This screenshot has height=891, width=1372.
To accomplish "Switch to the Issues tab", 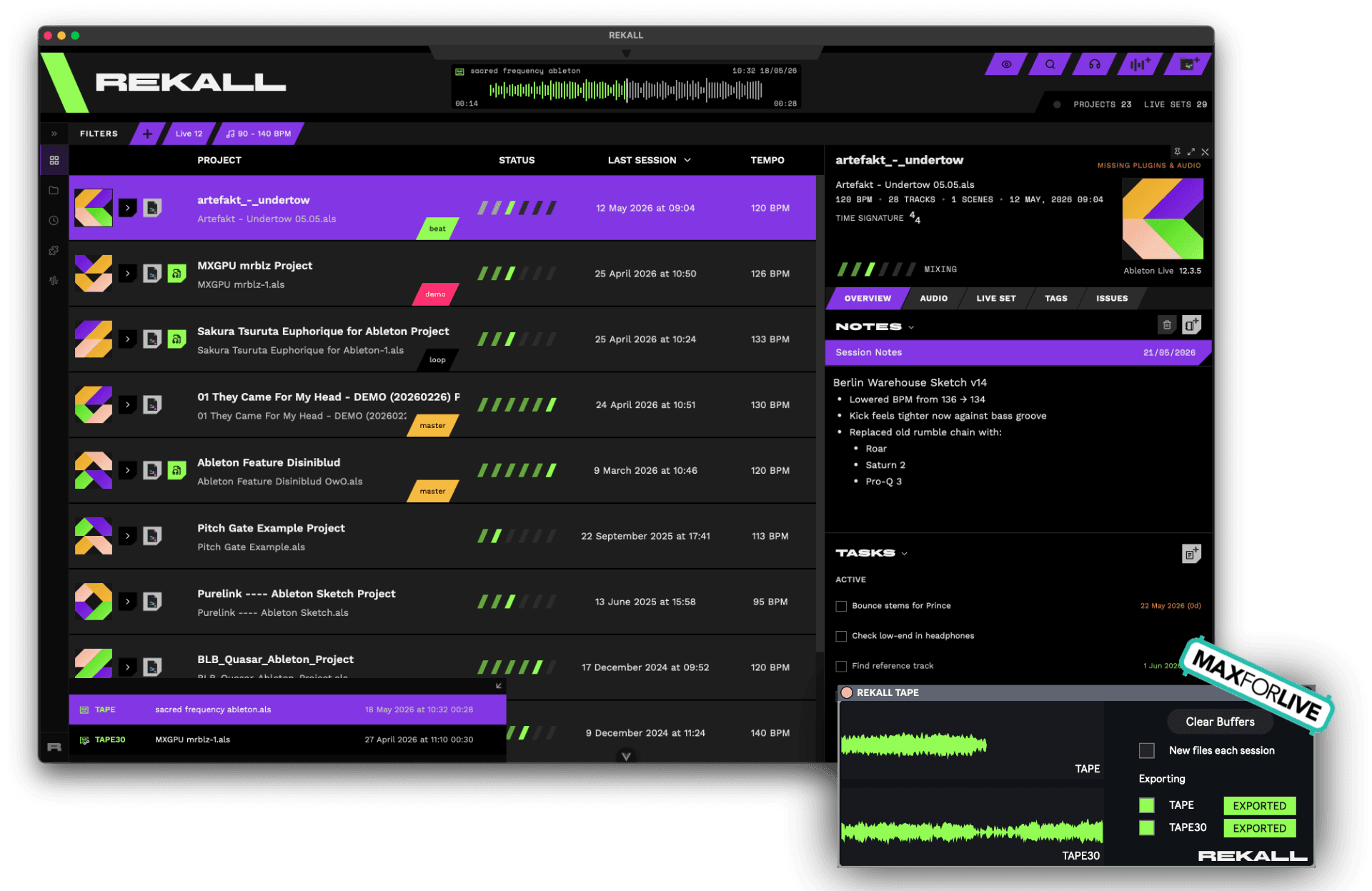I will coord(1112,299).
